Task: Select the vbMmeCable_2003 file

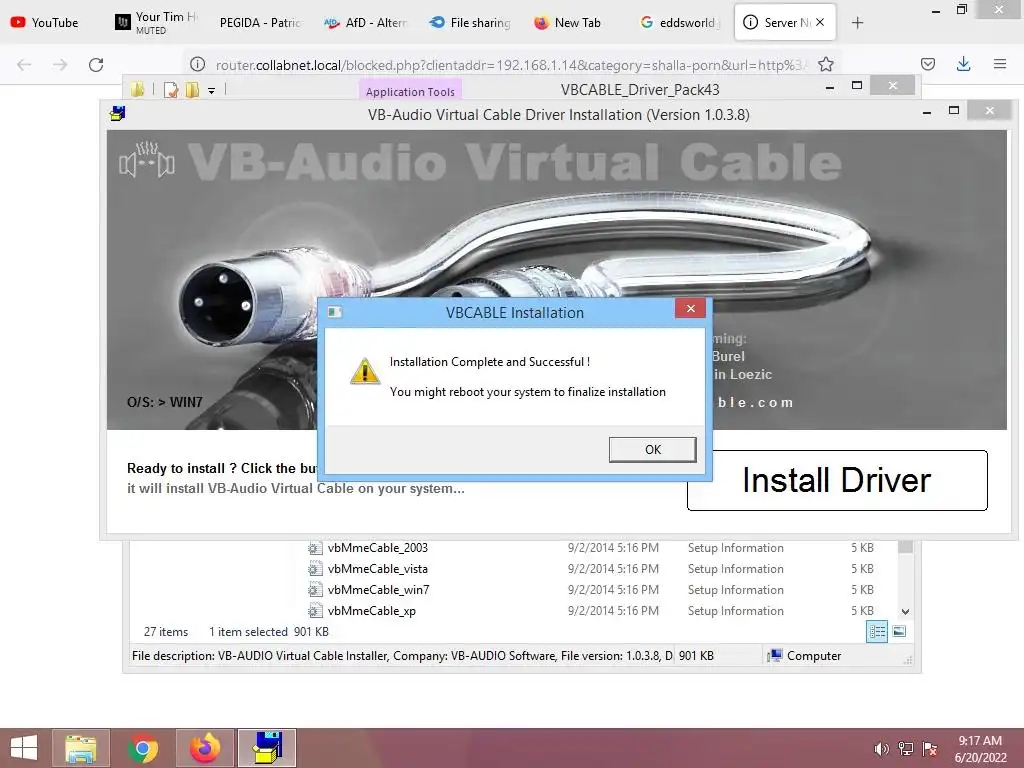Action: click(377, 548)
